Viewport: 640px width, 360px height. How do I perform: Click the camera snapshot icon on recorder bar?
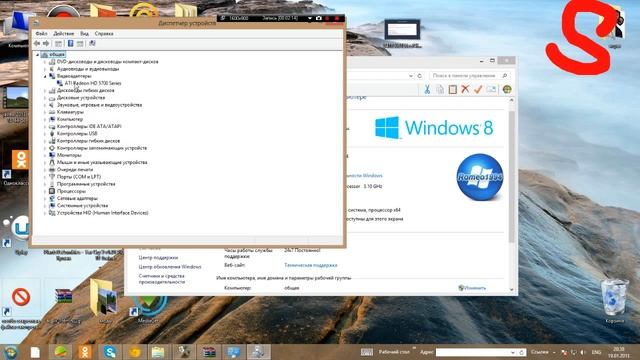tap(319, 18)
